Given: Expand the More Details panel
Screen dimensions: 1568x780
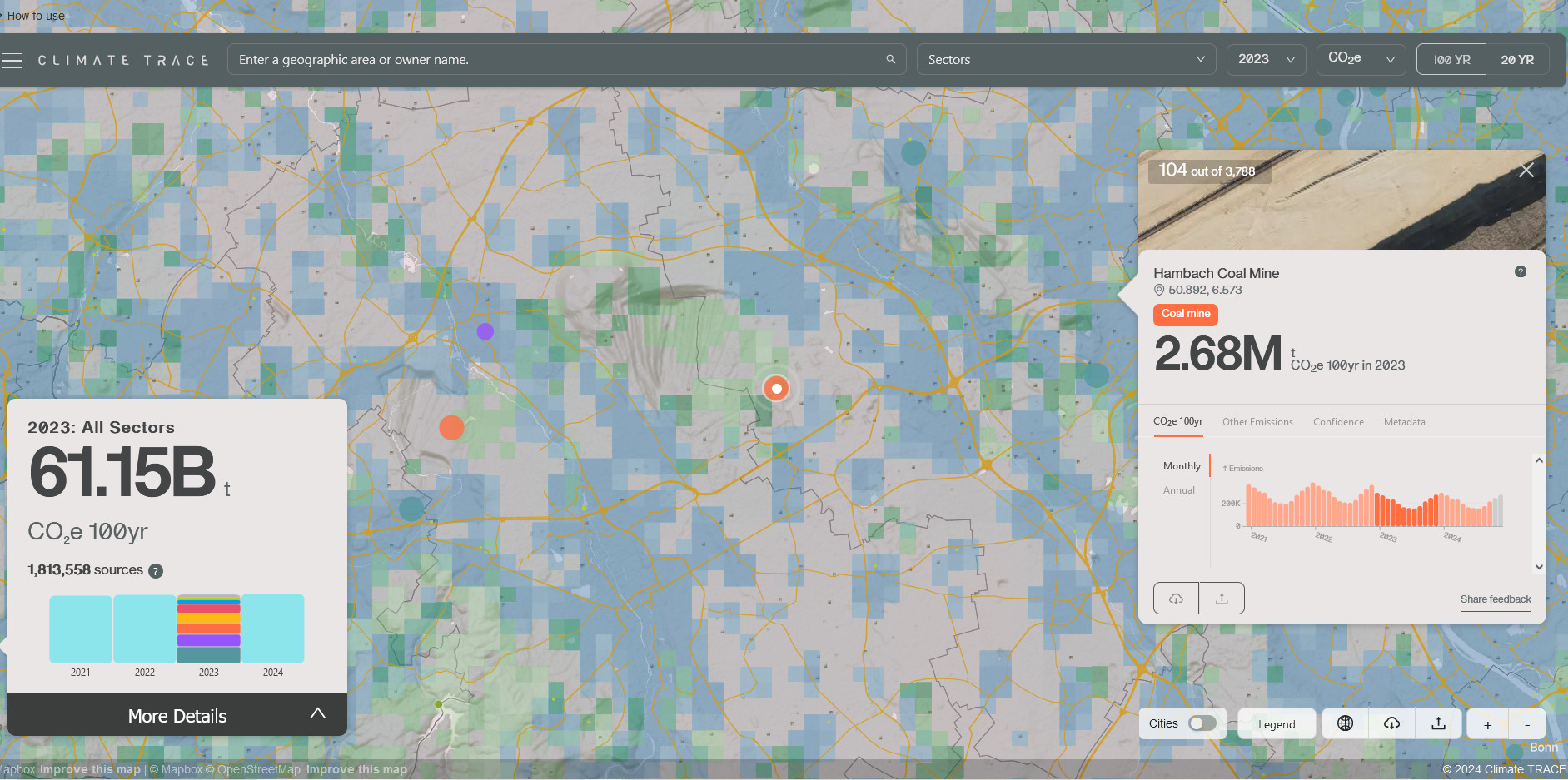Looking at the screenshot, I should [177, 715].
